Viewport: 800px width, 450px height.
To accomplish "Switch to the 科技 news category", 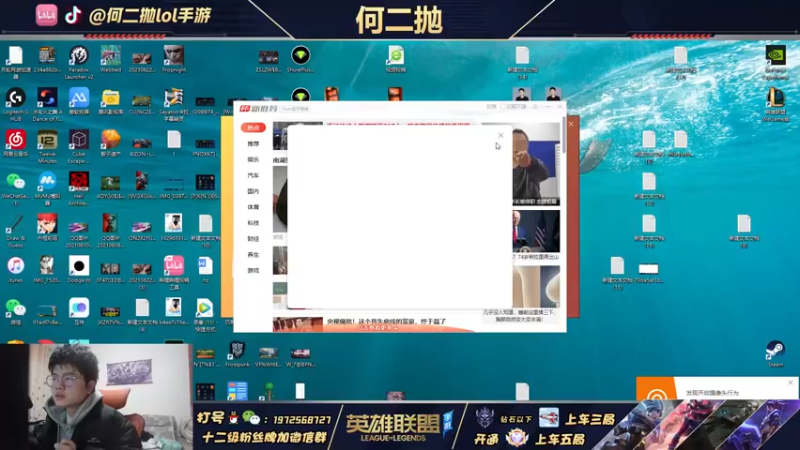I will [253, 222].
